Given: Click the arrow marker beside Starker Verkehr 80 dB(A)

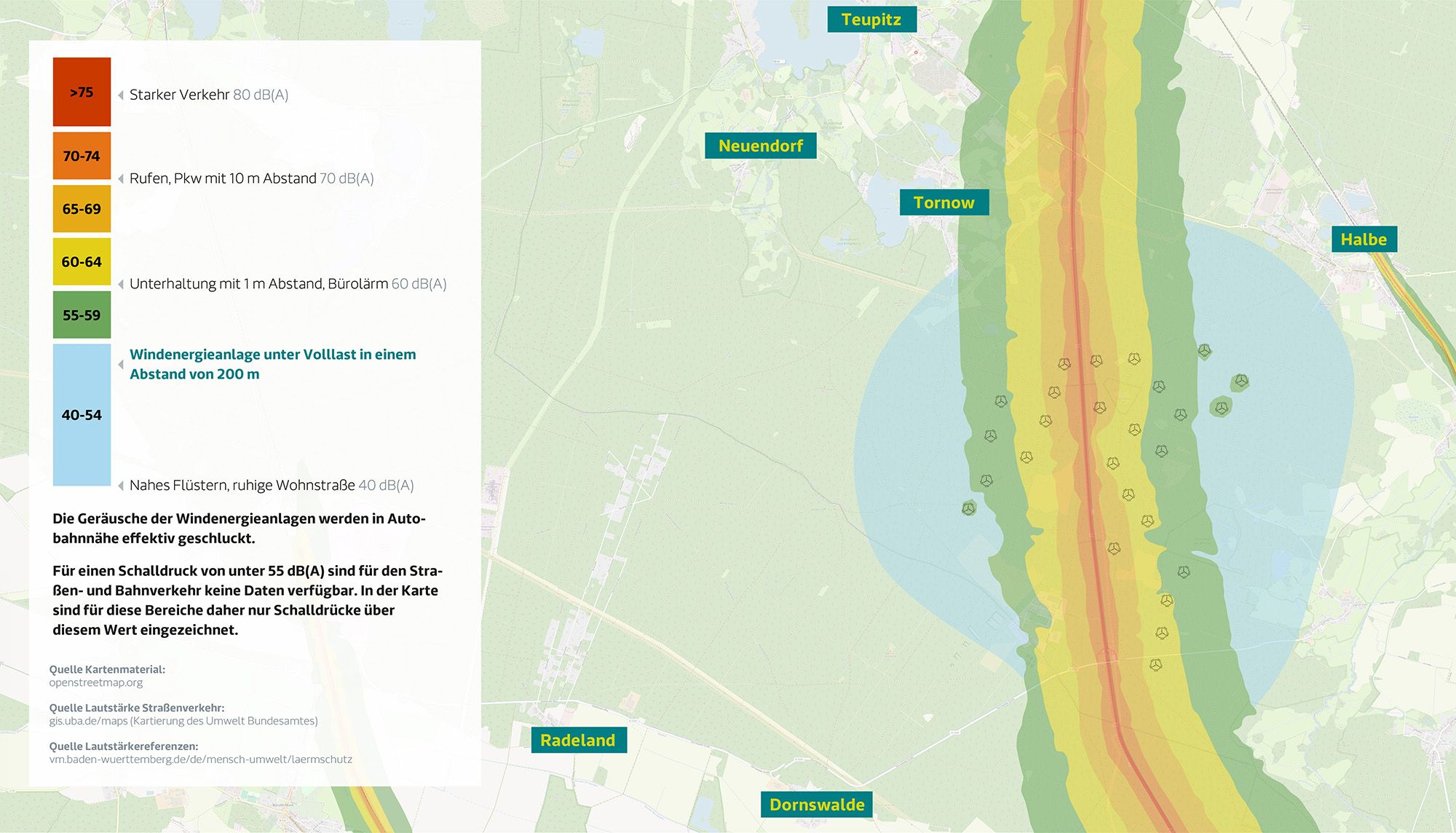Looking at the screenshot, I should [x=121, y=95].
